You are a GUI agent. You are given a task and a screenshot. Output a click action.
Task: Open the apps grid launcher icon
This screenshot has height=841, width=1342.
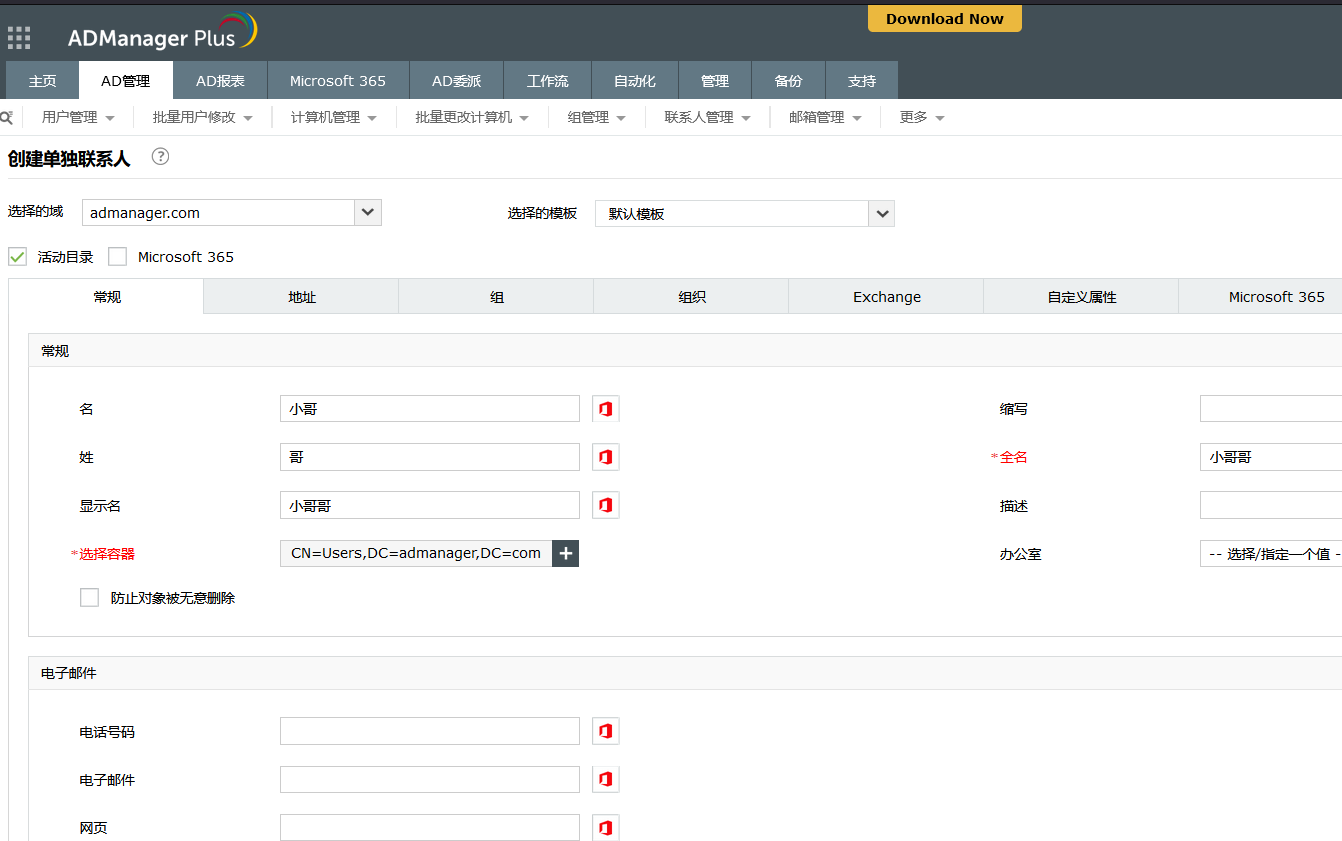click(19, 38)
